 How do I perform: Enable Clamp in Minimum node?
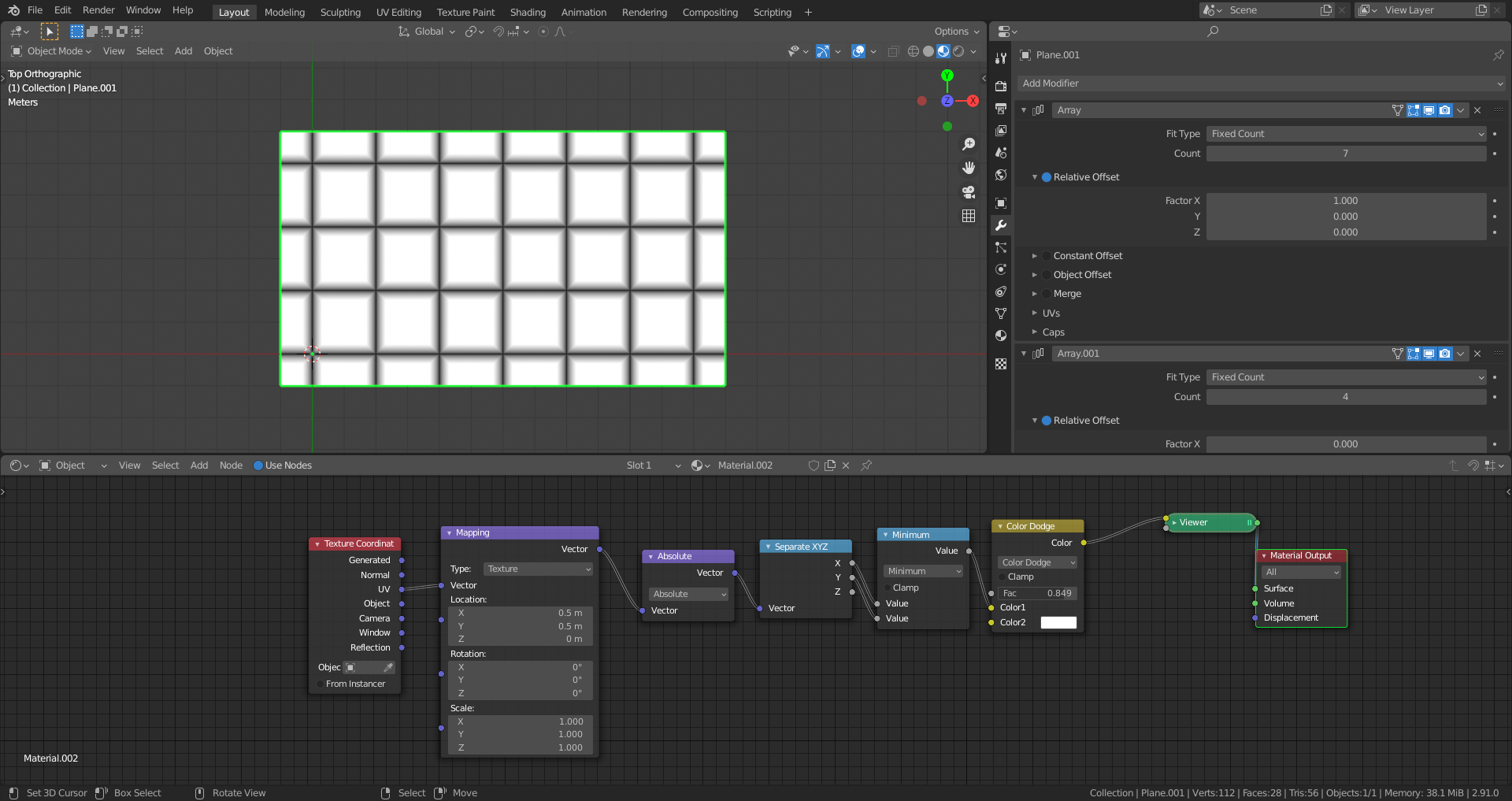click(x=888, y=588)
